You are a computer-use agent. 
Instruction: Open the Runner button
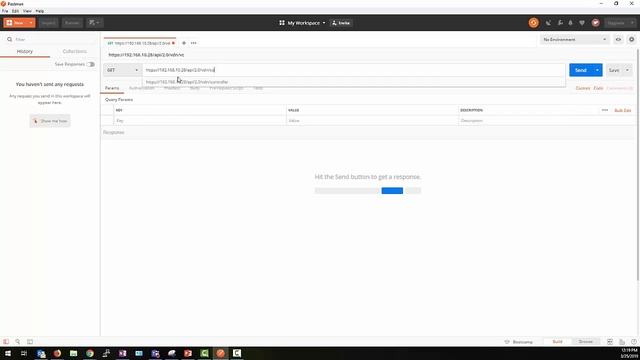point(72,23)
